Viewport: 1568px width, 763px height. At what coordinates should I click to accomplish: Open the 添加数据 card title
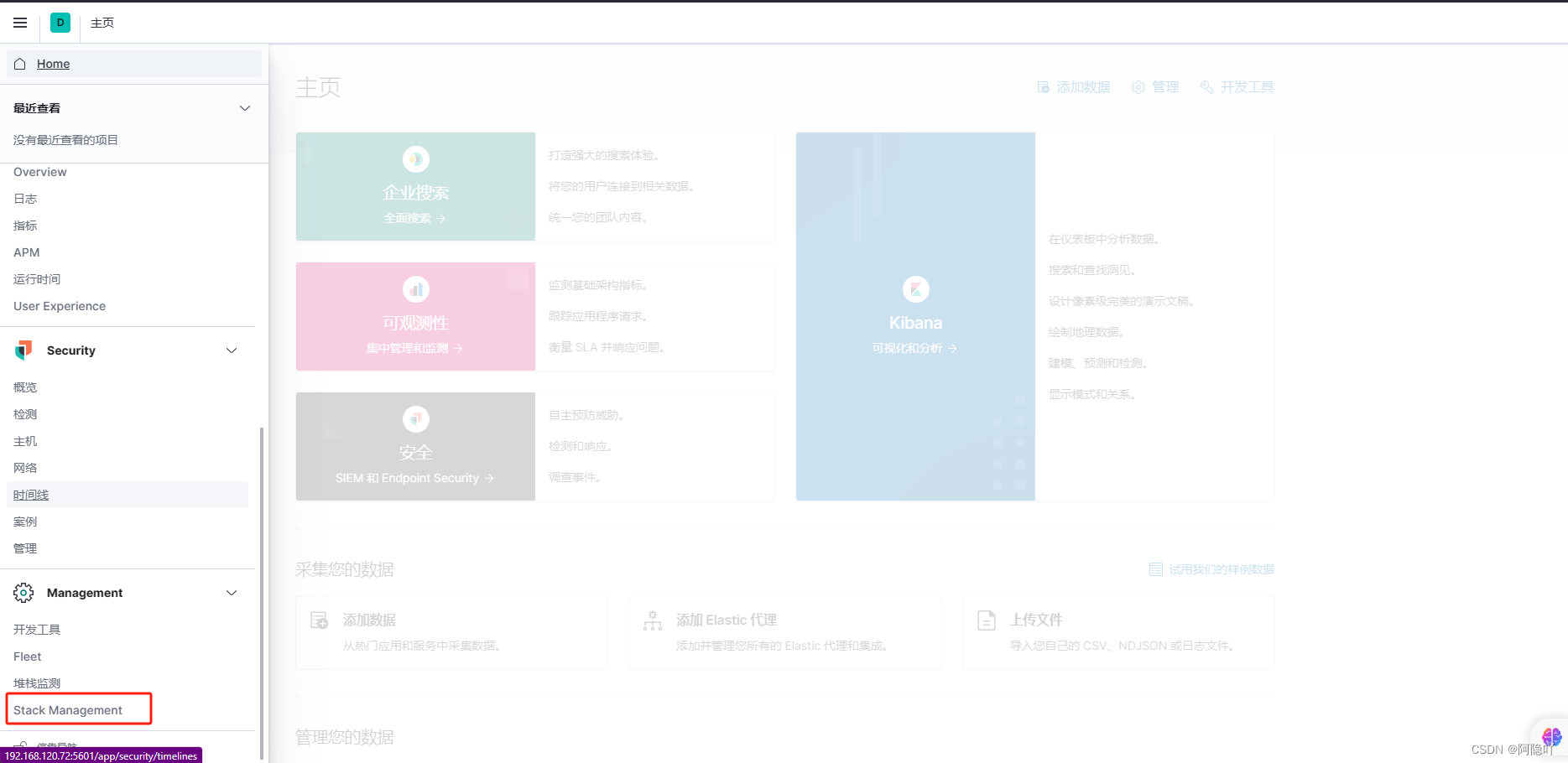(369, 620)
